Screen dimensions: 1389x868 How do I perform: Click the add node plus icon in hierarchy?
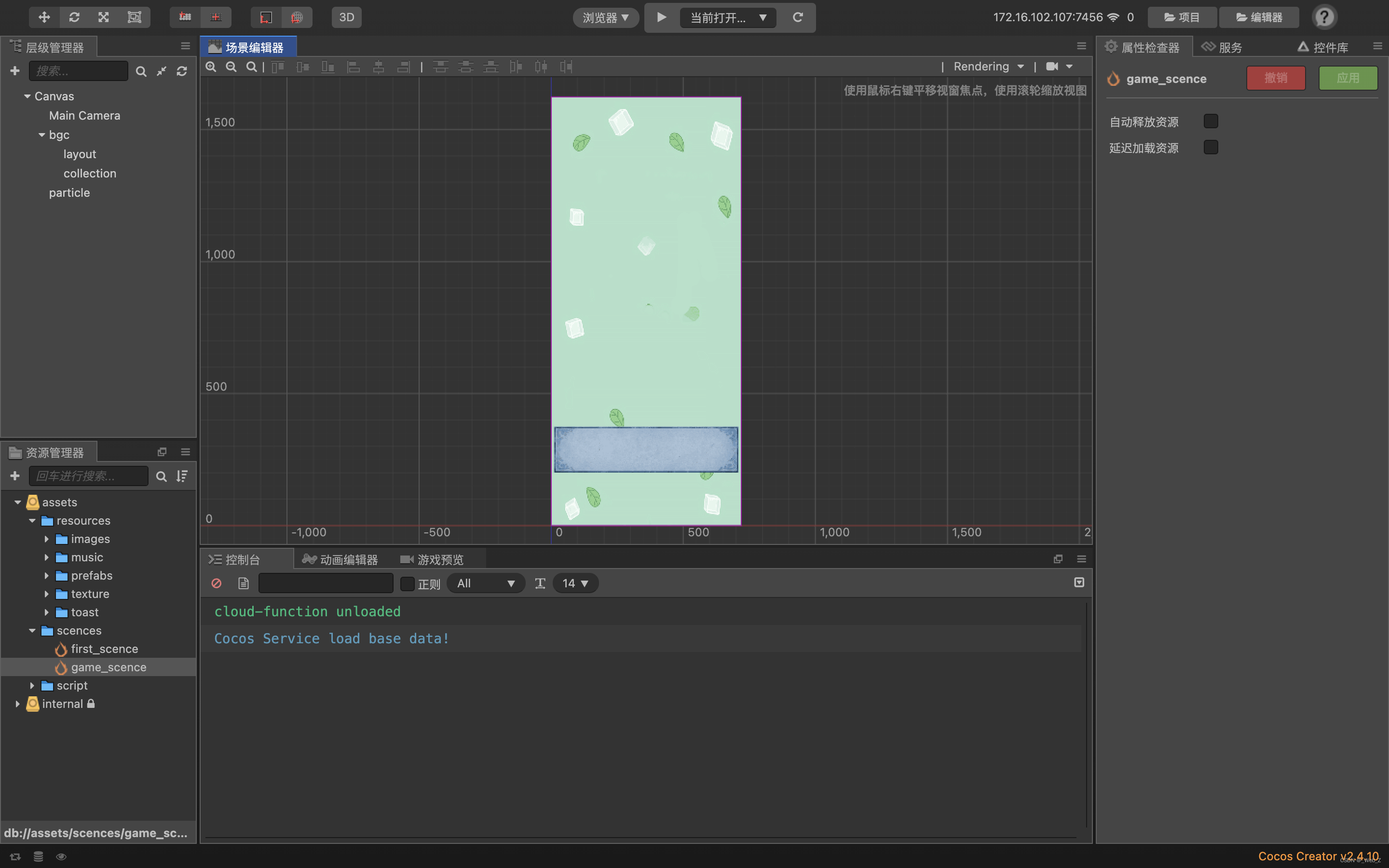(x=15, y=70)
